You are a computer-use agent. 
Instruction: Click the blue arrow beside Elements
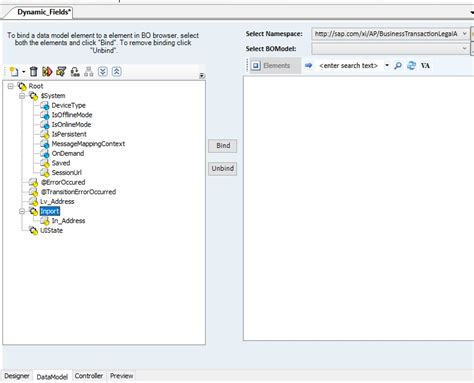[309, 65]
